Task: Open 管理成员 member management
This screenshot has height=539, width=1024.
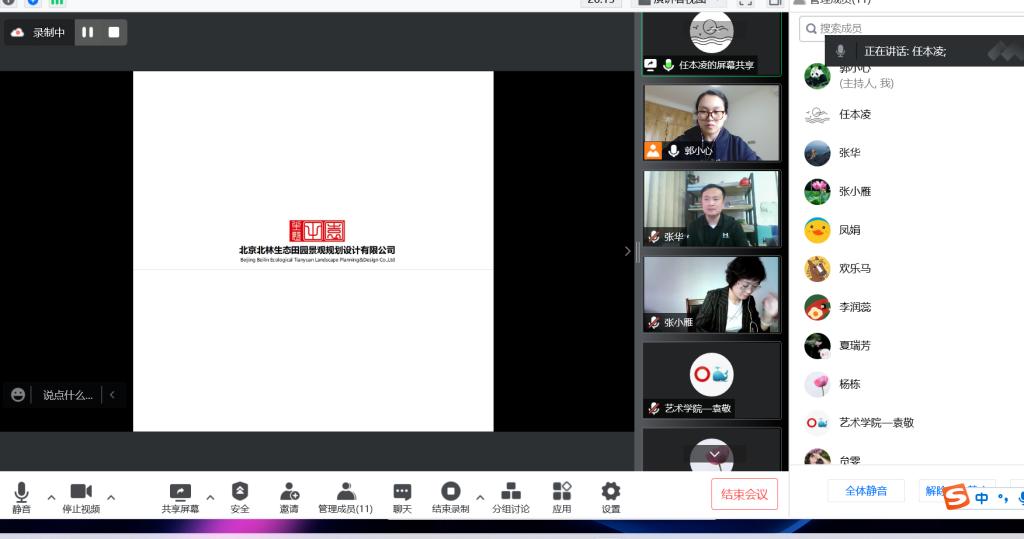Action: (x=345, y=496)
